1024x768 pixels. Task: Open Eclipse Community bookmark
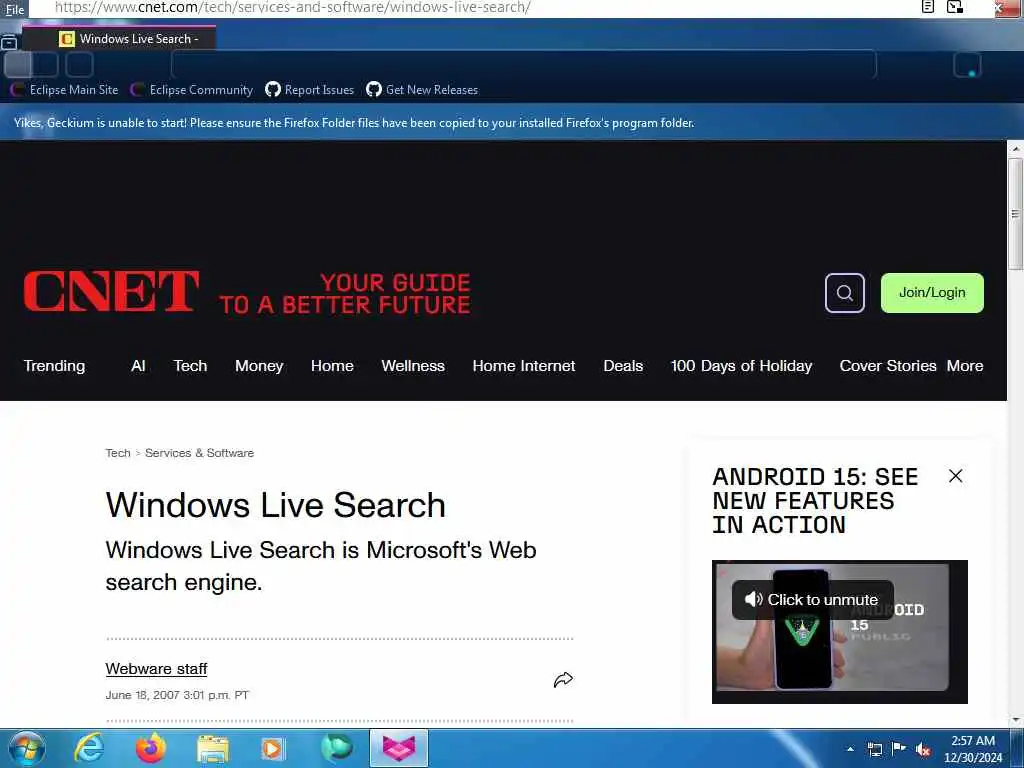coord(192,90)
